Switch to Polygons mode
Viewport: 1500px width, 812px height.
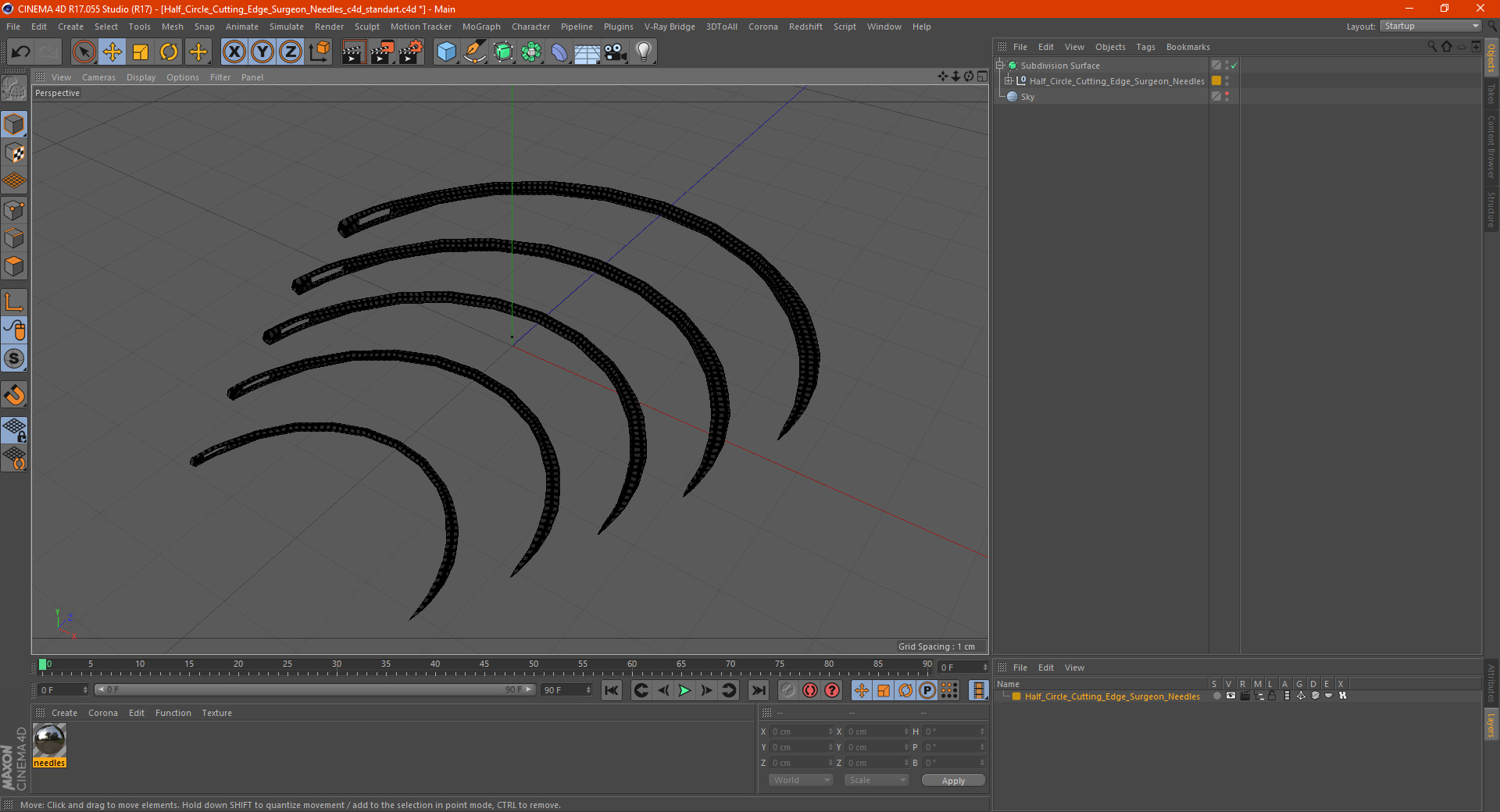[x=14, y=266]
